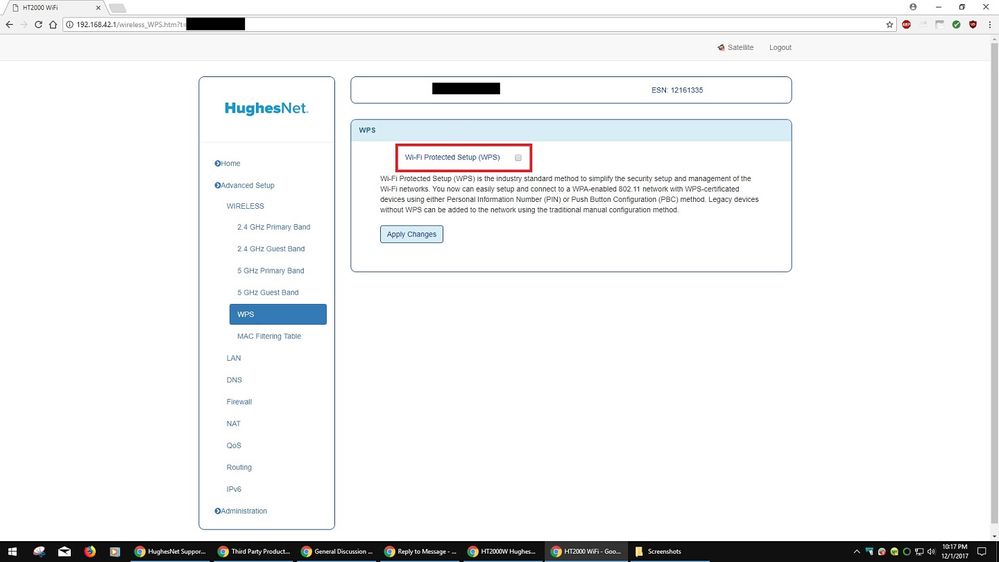Image resolution: width=999 pixels, height=562 pixels.
Task: Click the Logout link
Action: pyautogui.click(x=780, y=47)
